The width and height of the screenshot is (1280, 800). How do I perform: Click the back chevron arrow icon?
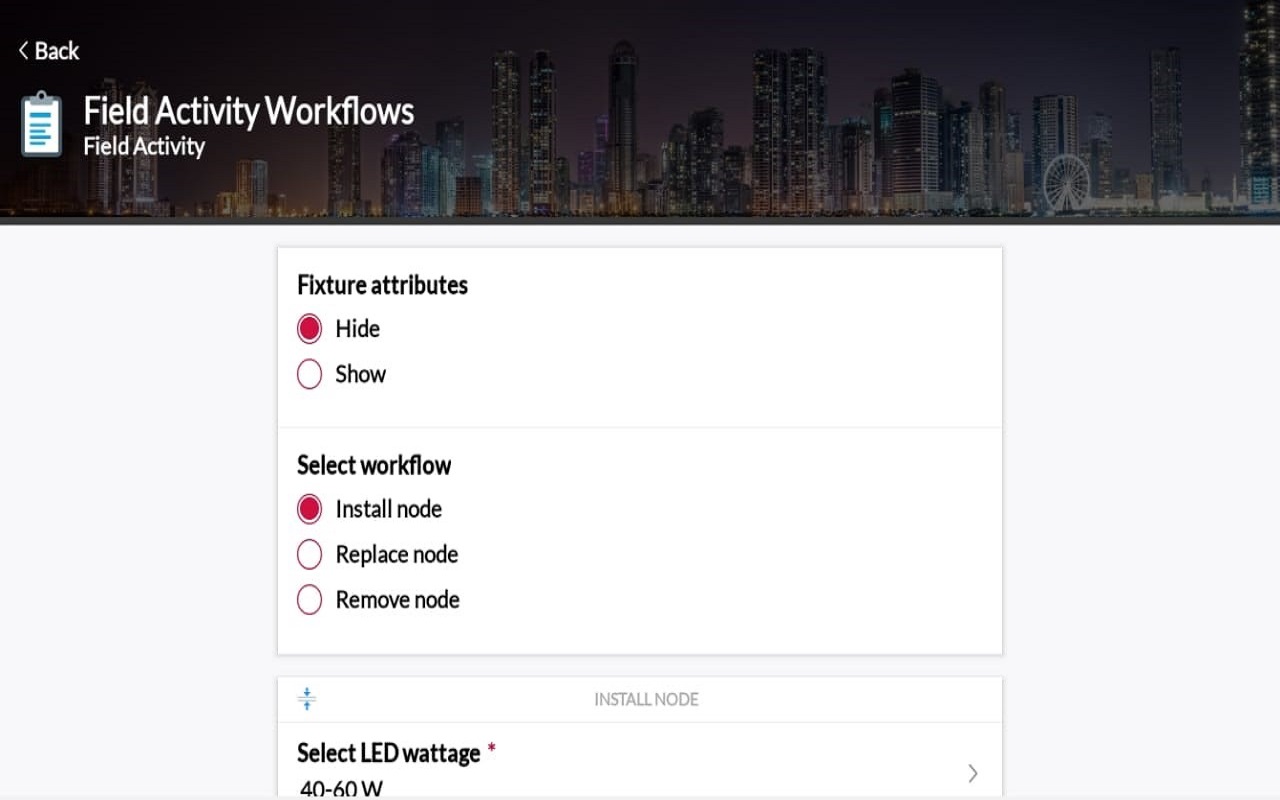coord(24,51)
